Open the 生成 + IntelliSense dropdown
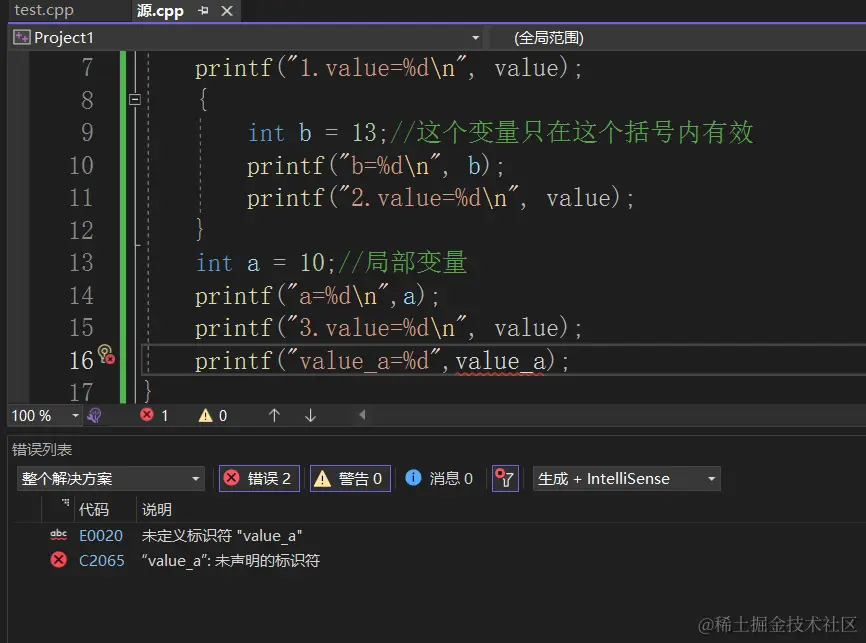This screenshot has width=866, height=643. [x=626, y=478]
